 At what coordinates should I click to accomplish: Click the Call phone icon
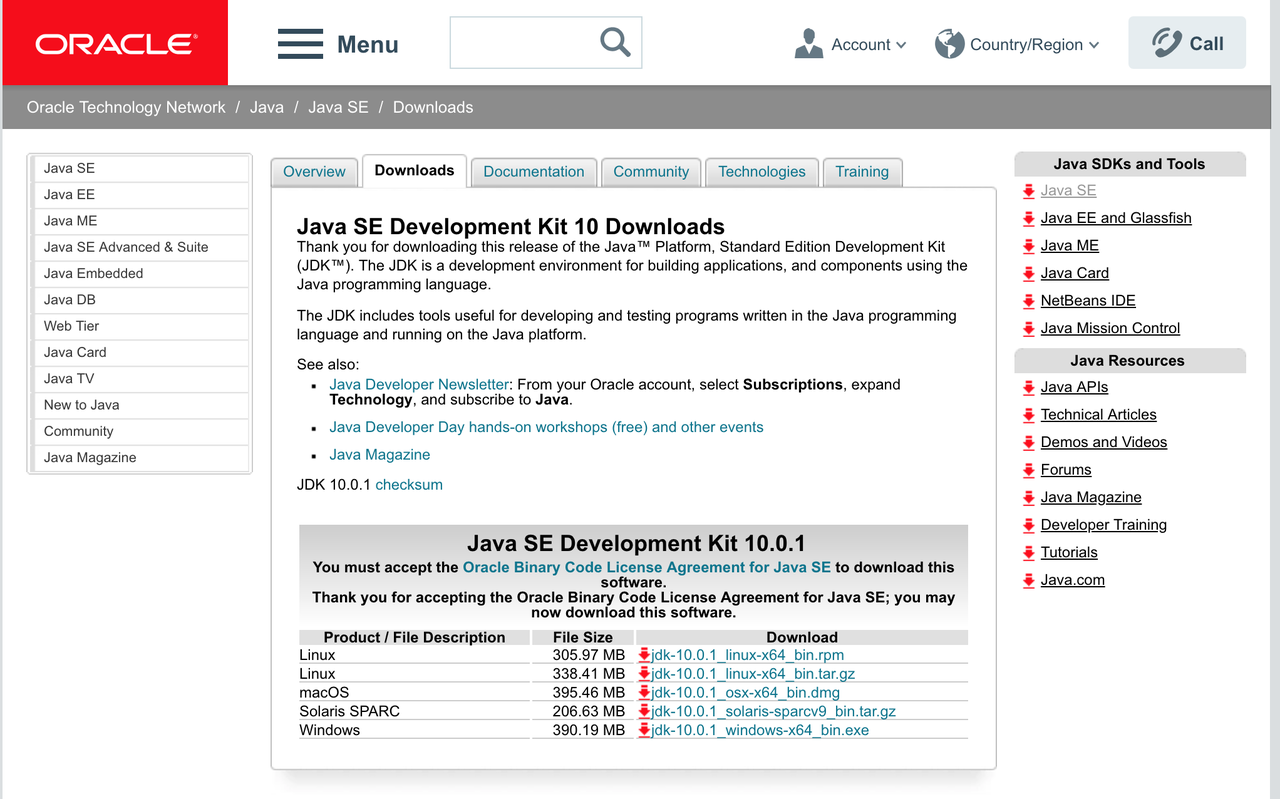pyautogui.click(x=1166, y=43)
